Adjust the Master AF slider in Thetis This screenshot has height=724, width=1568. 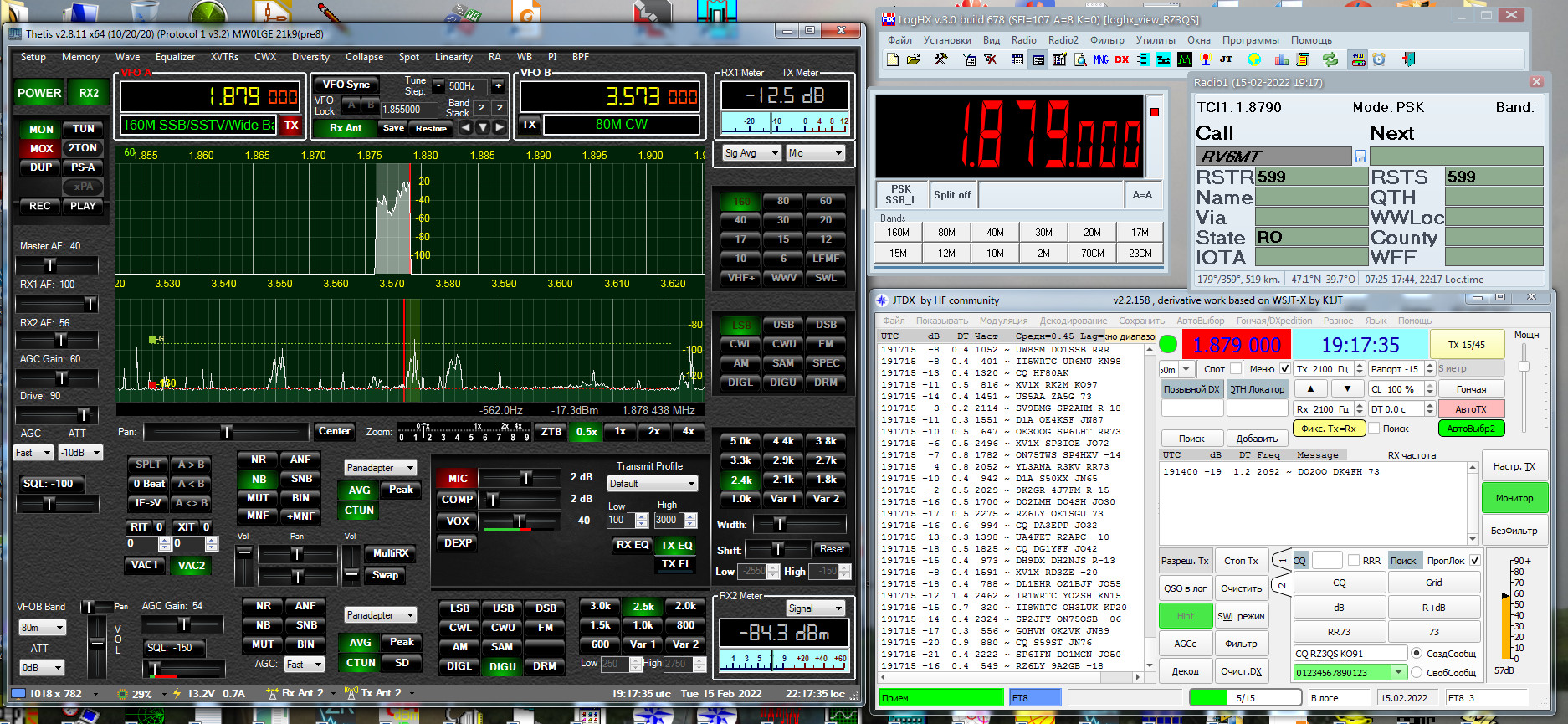coord(57,265)
